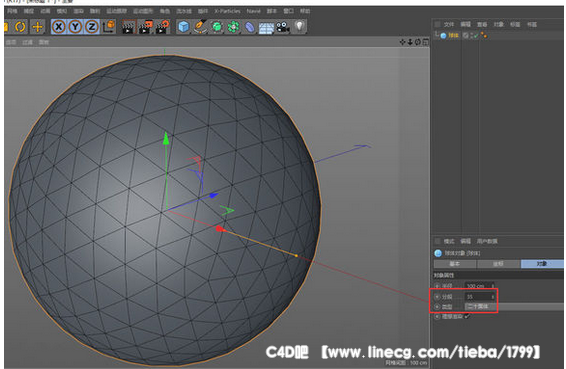Click the render view clapperboard icon
This screenshot has width=566, height=369.
(128, 27)
